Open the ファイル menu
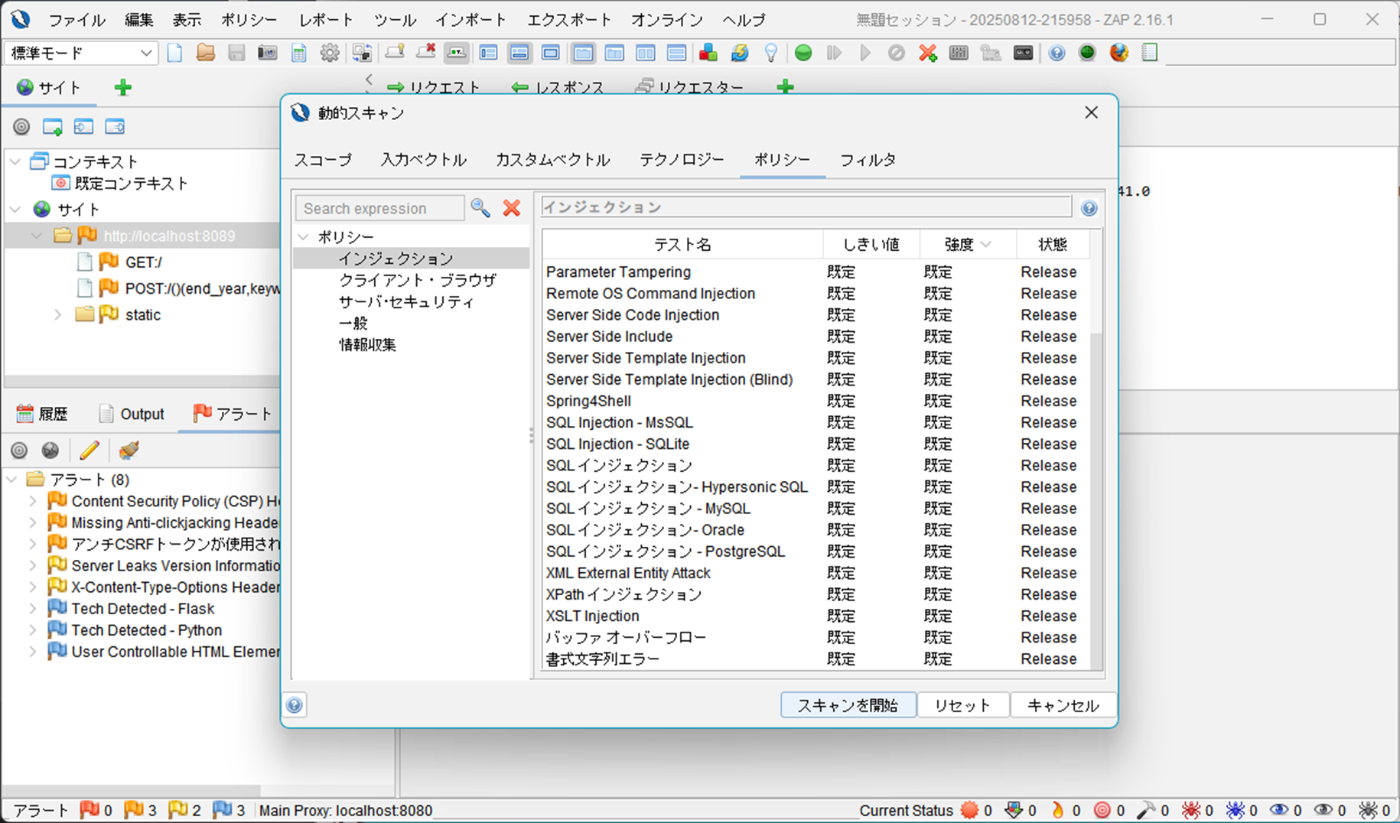This screenshot has height=823, width=1400. coord(77,20)
